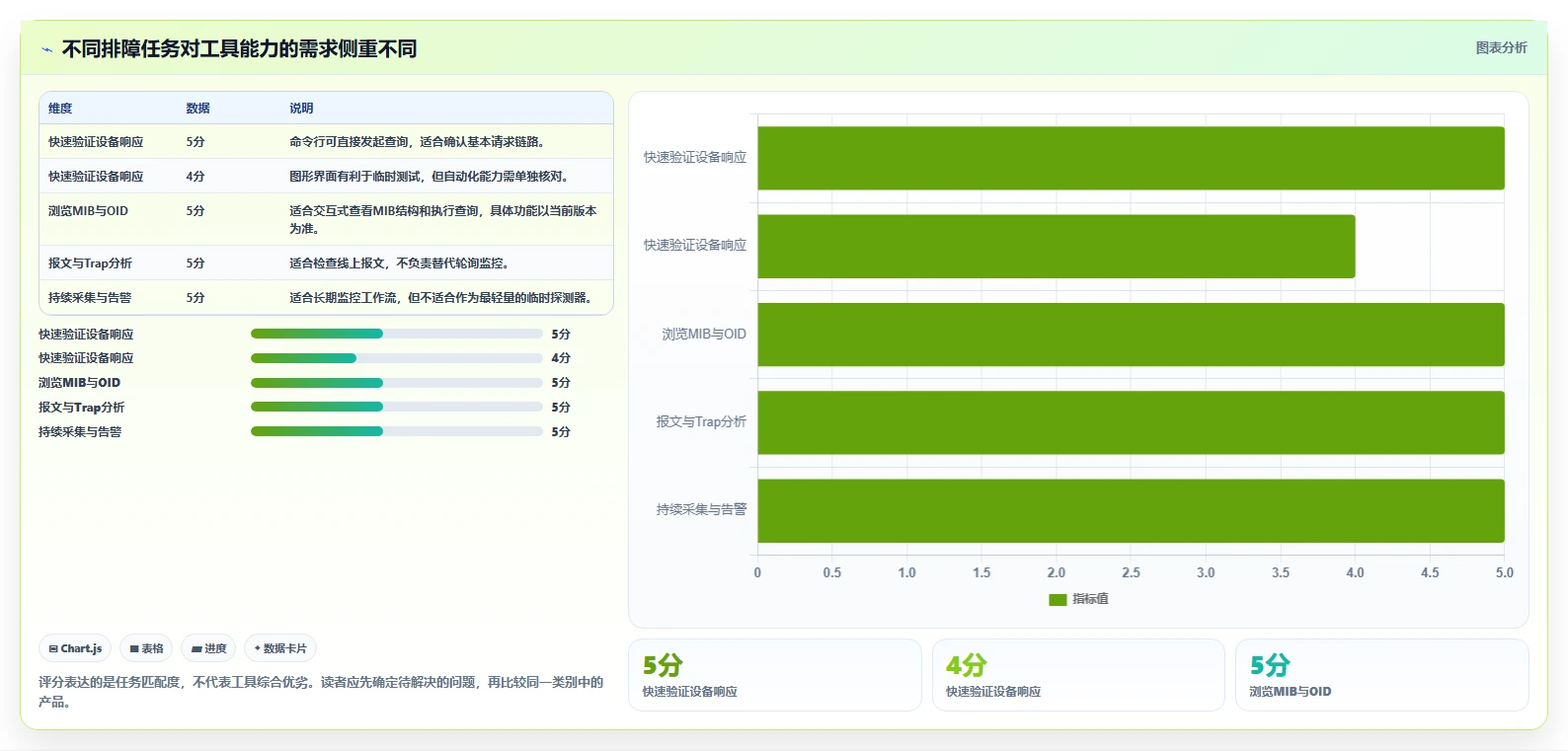Click the 5.0 tick on the chart x-axis
The image size is (1568, 751).
(x=1504, y=573)
